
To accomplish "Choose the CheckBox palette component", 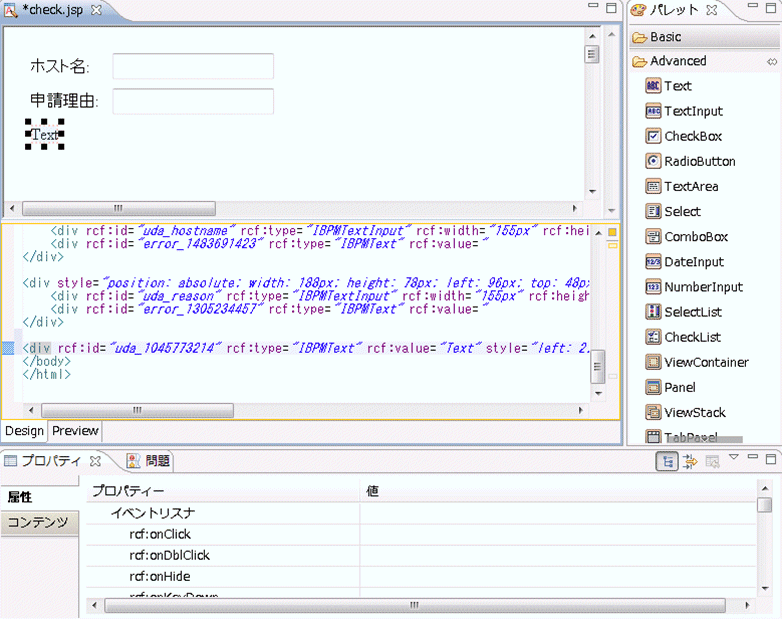I will [x=692, y=136].
